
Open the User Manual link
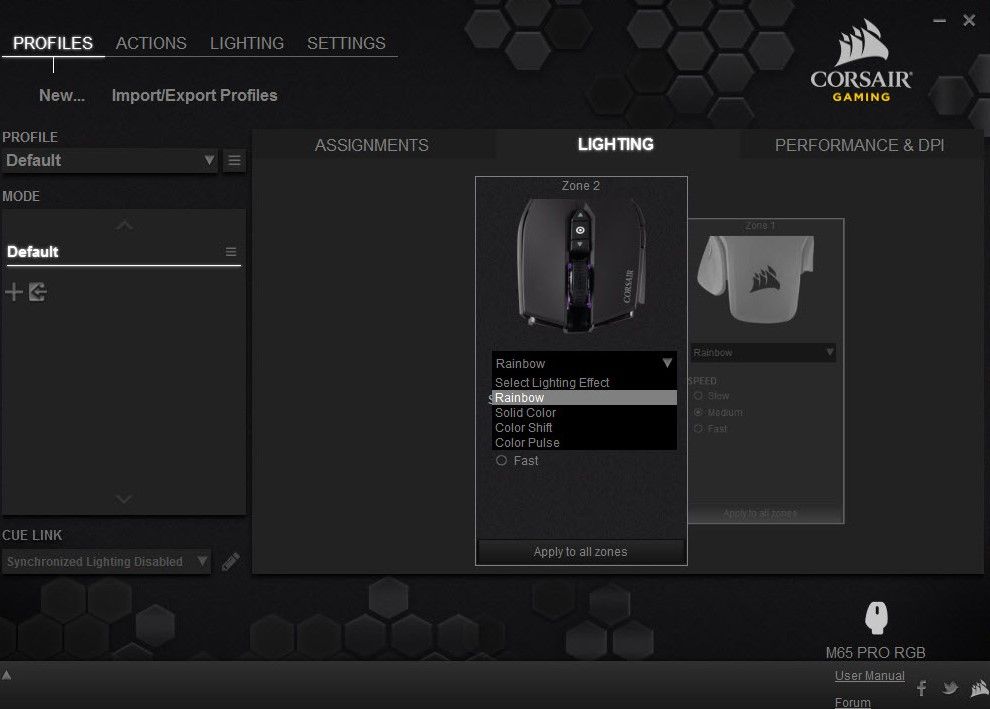869,676
